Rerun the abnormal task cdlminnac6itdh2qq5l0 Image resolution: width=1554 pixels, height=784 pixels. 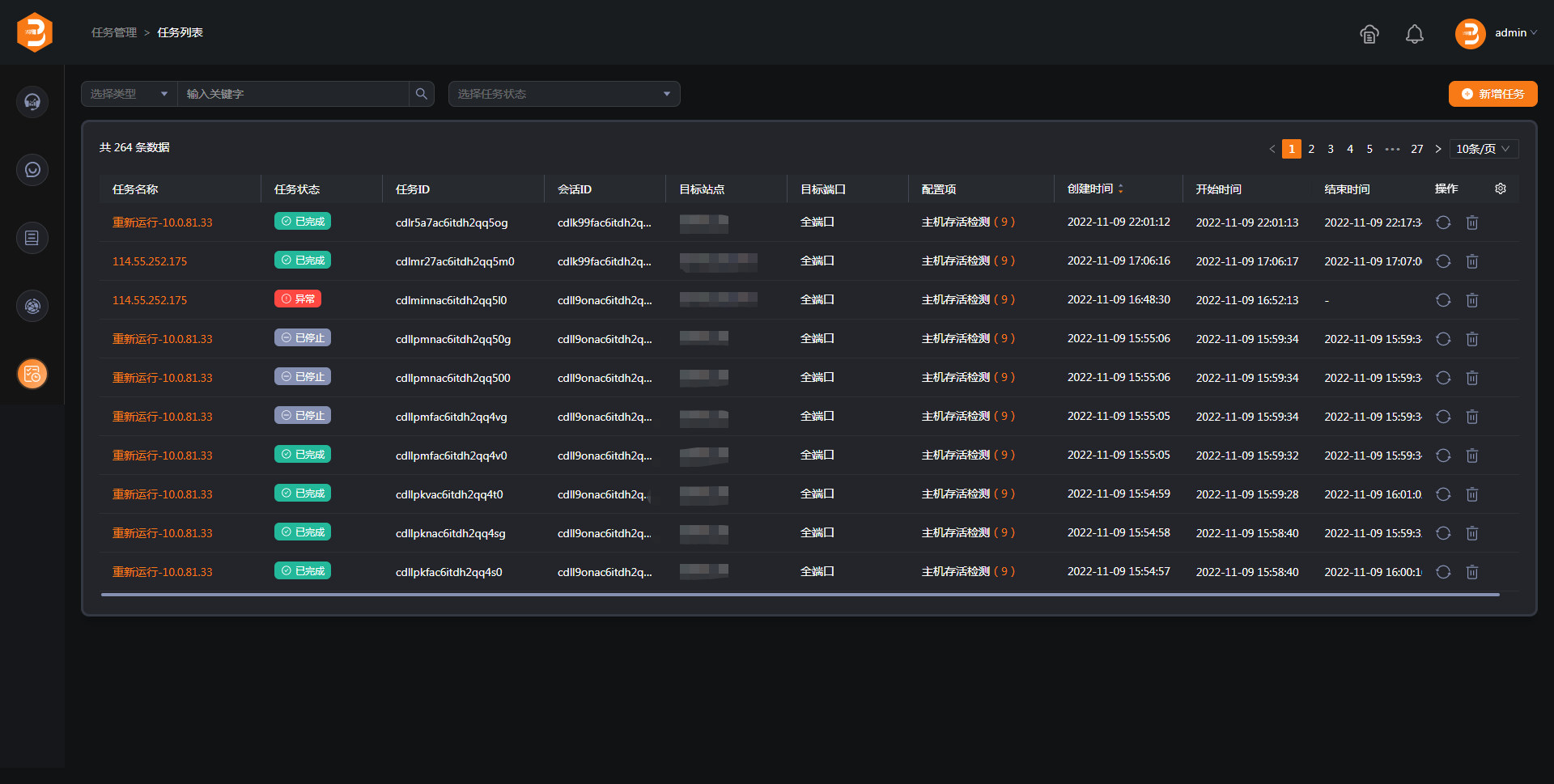pyautogui.click(x=1443, y=300)
